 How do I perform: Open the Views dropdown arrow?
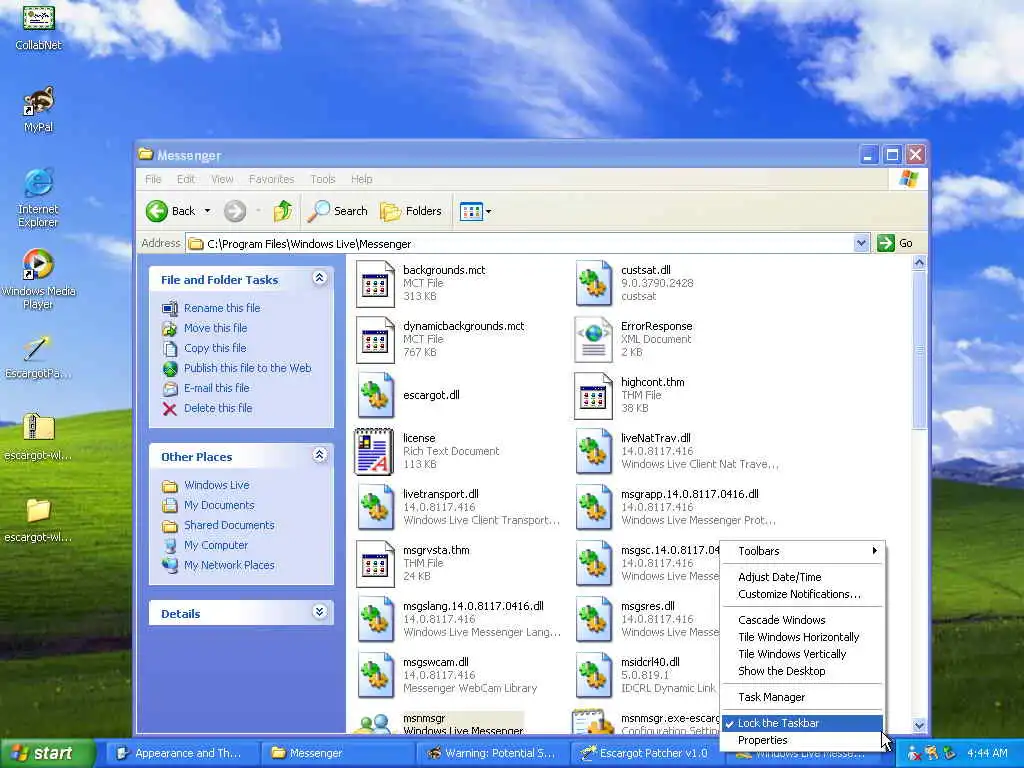click(x=488, y=211)
